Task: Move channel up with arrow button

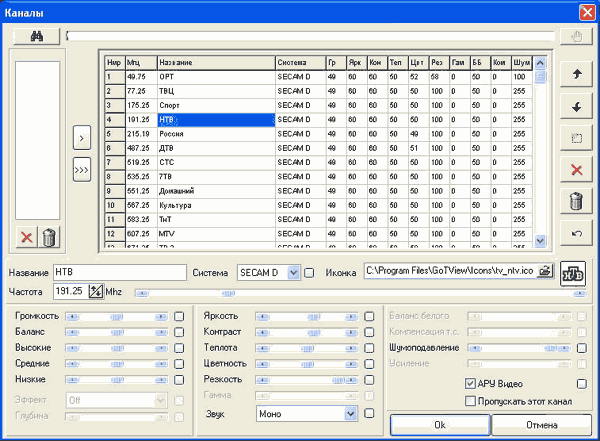Action: (576, 74)
